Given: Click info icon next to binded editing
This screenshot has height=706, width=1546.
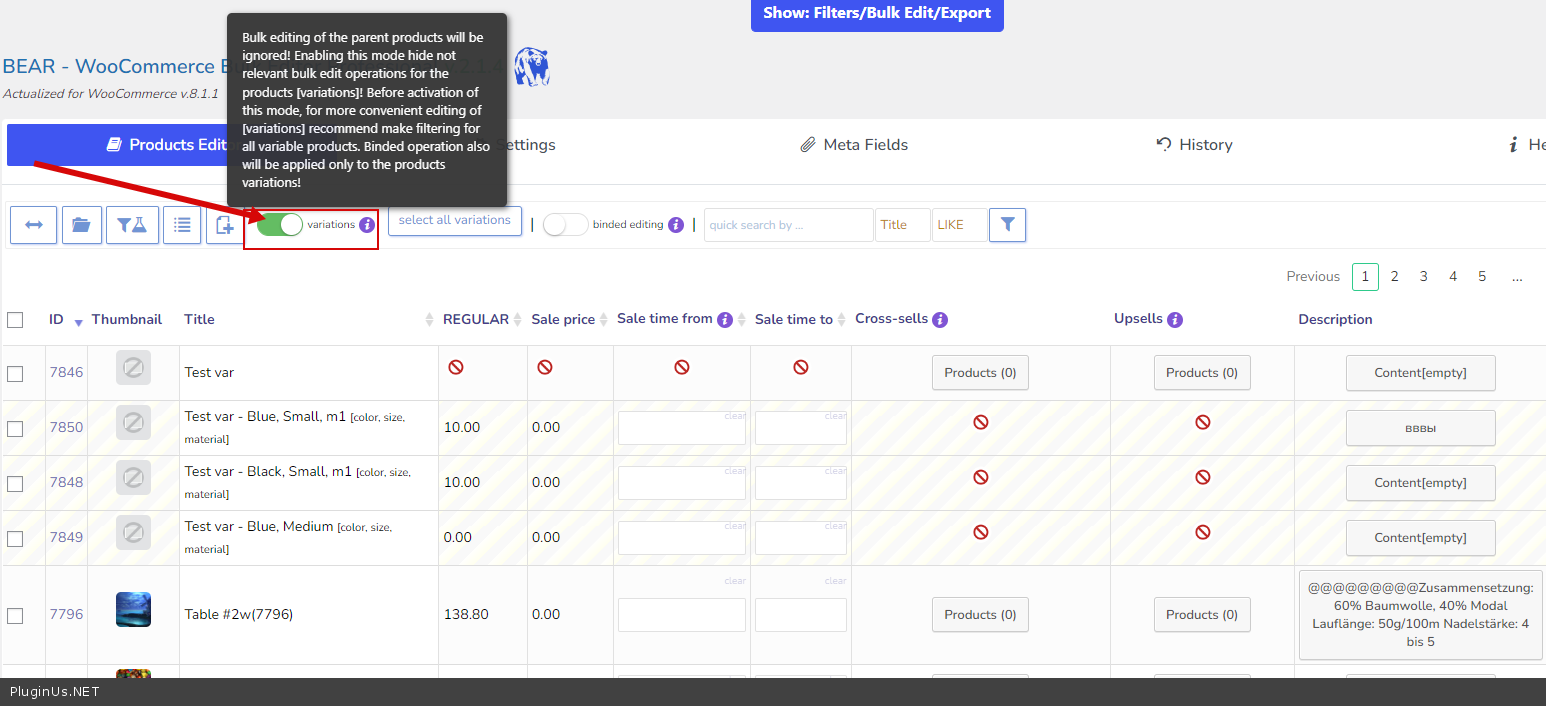Looking at the screenshot, I should [x=676, y=225].
